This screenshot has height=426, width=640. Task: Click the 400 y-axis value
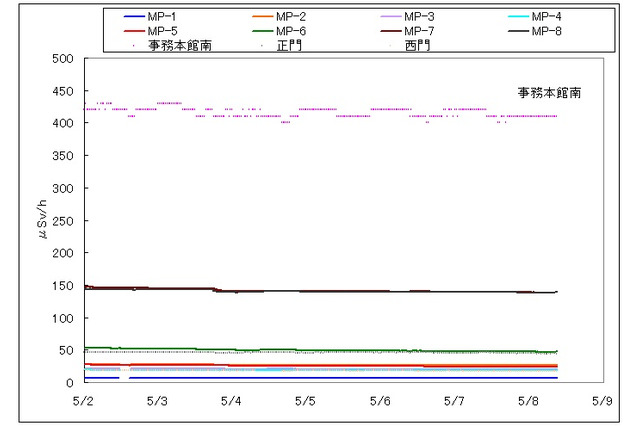coord(63,123)
